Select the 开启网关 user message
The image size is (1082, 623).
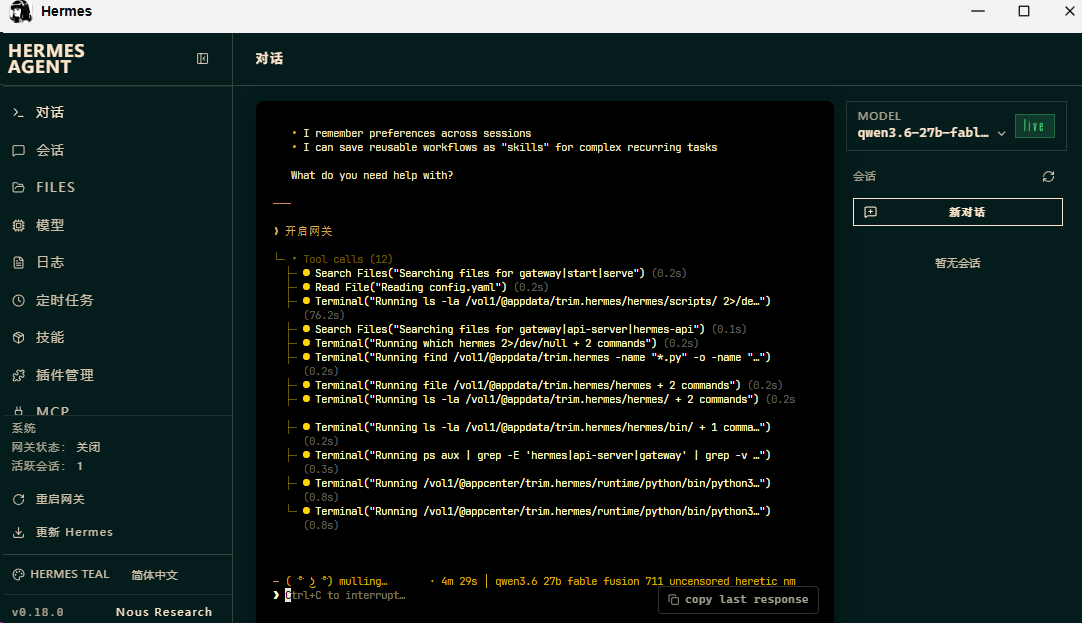tap(308, 231)
